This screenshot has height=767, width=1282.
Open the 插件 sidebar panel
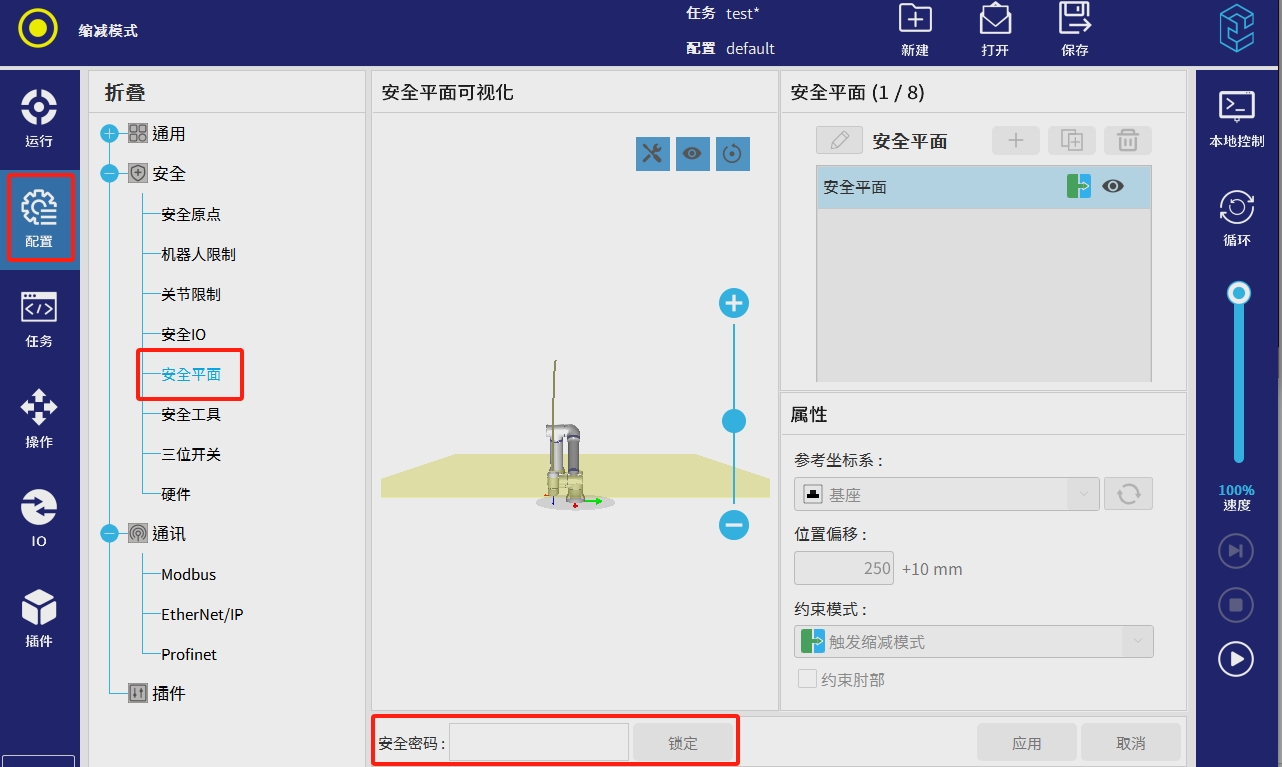pyautogui.click(x=39, y=618)
